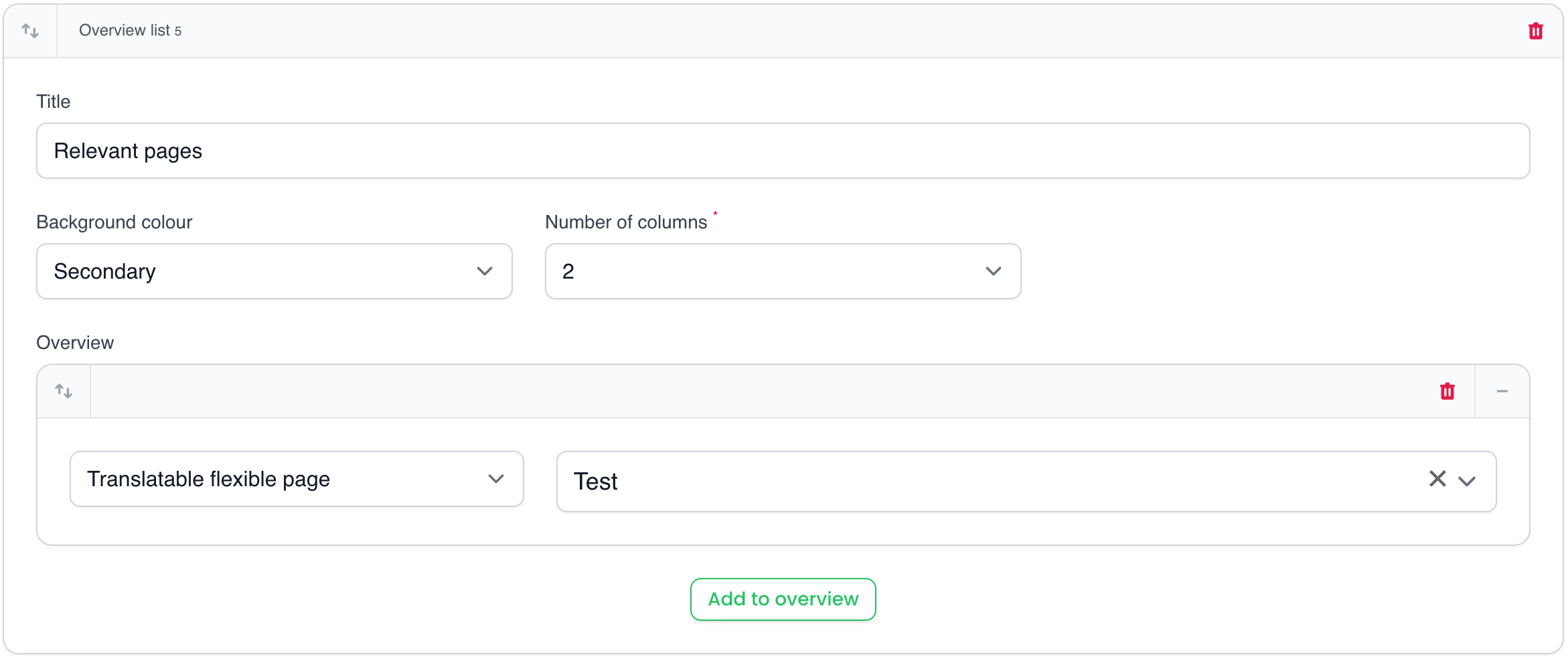This screenshot has height=659, width=1568.
Task: Open the Translatable flexible page type selector
Action: click(281, 479)
